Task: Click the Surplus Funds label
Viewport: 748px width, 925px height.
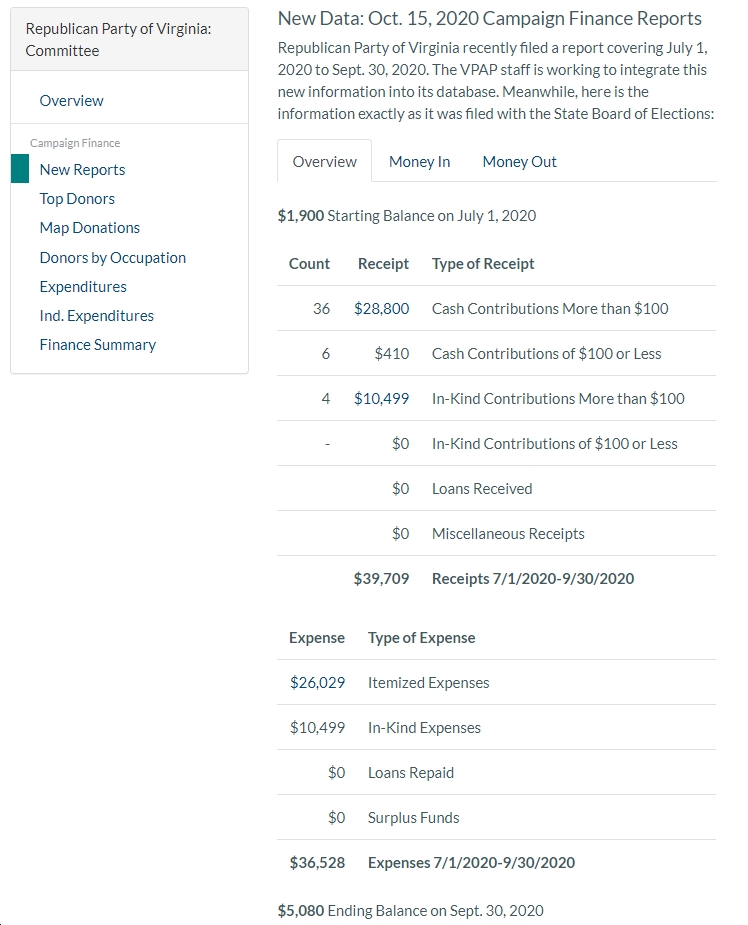Action: pyautogui.click(x=414, y=818)
